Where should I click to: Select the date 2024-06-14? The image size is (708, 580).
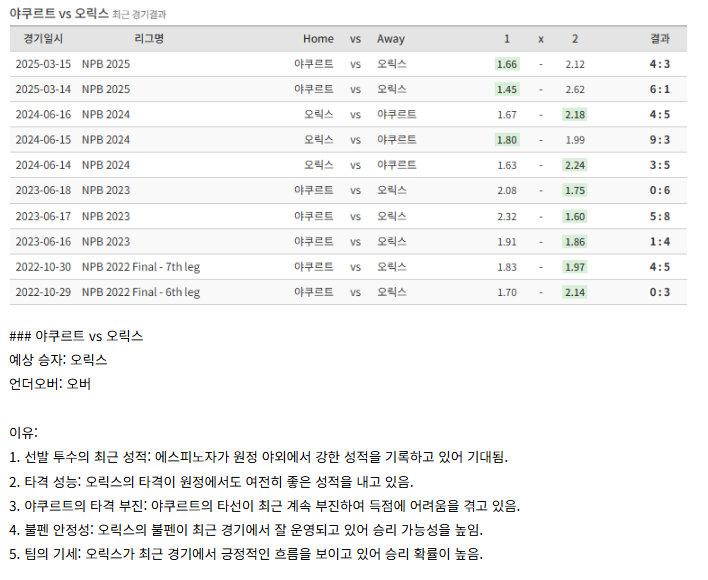[43, 165]
